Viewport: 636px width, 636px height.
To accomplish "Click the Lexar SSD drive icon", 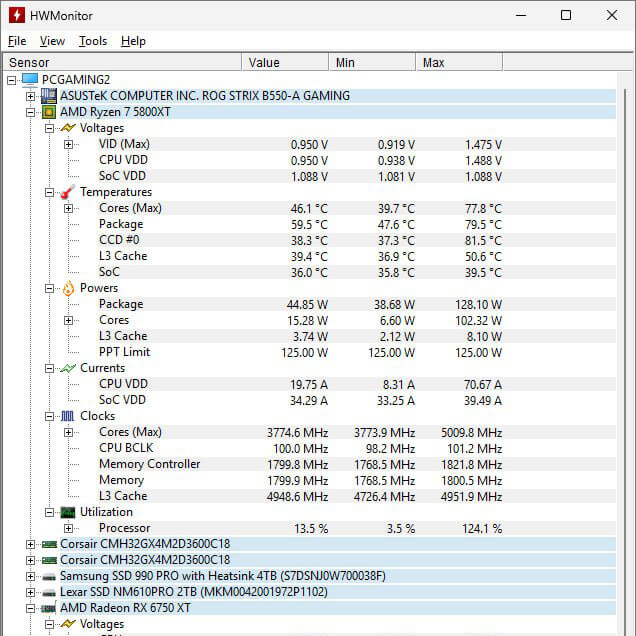I will 49,593.
